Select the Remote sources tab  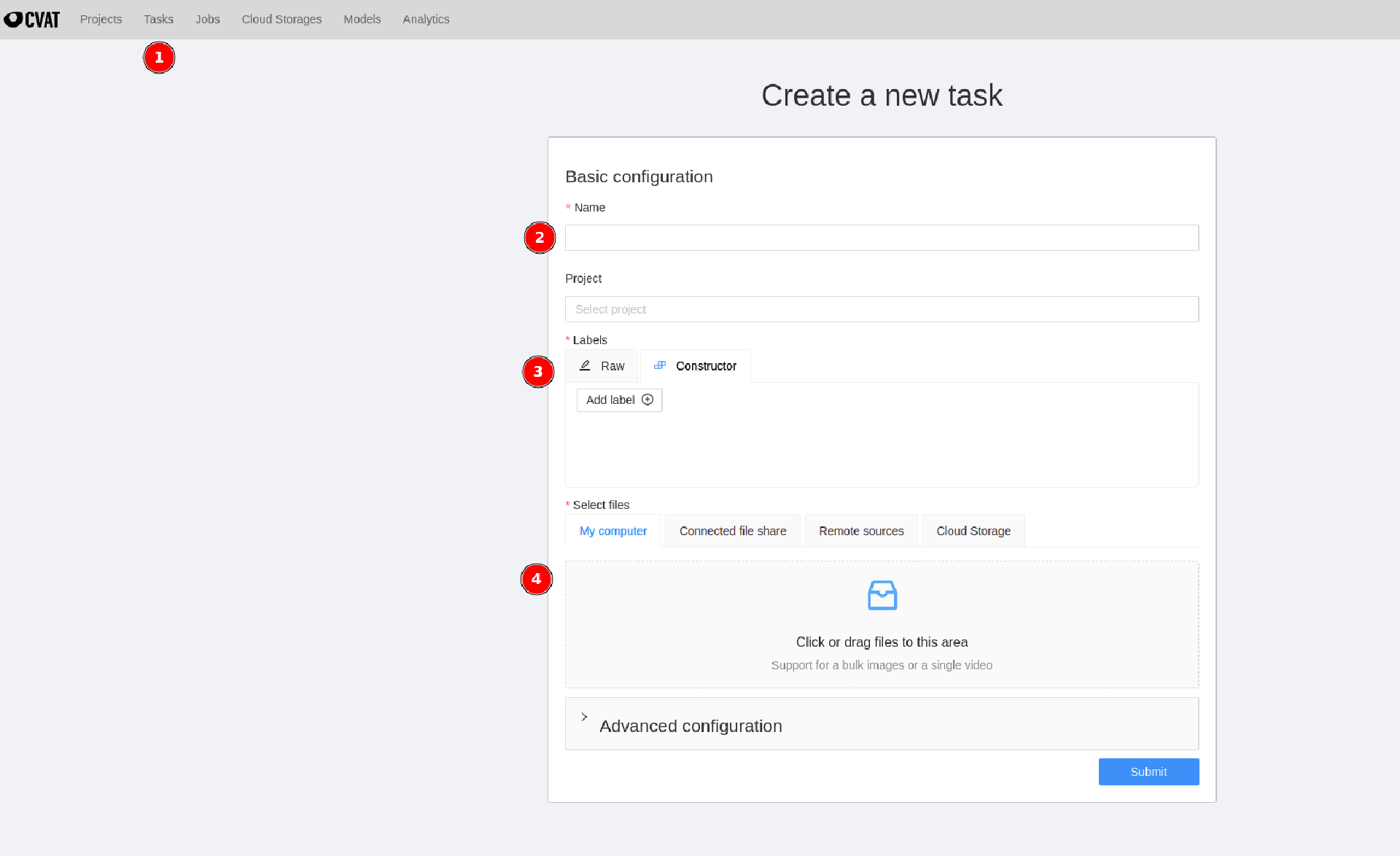click(x=860, y=531)
